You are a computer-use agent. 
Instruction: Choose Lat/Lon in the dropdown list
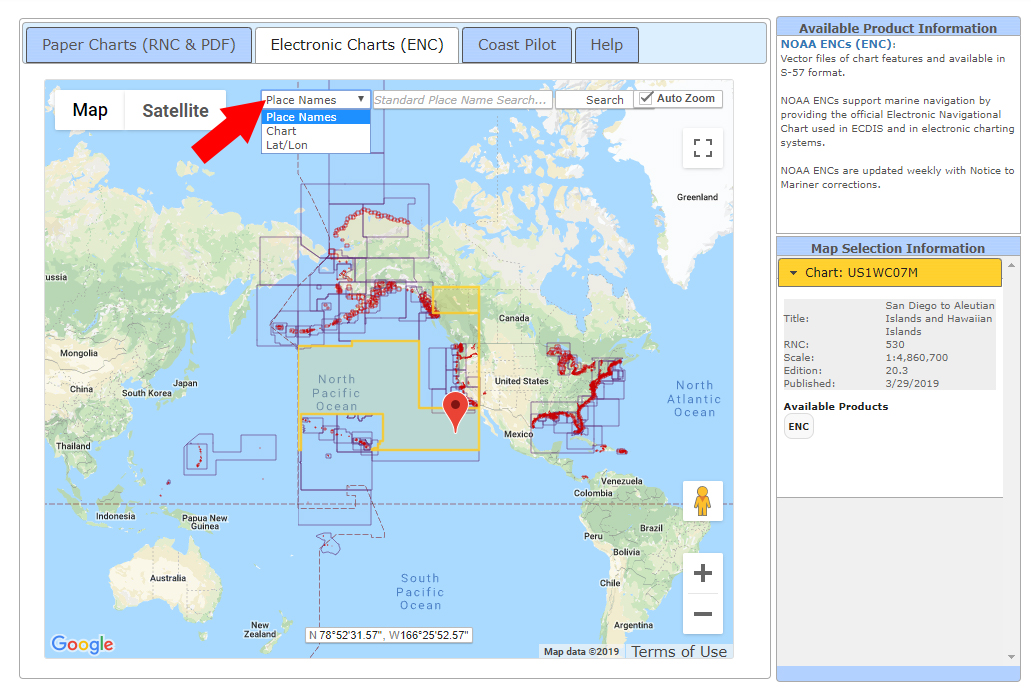(316, 145)
